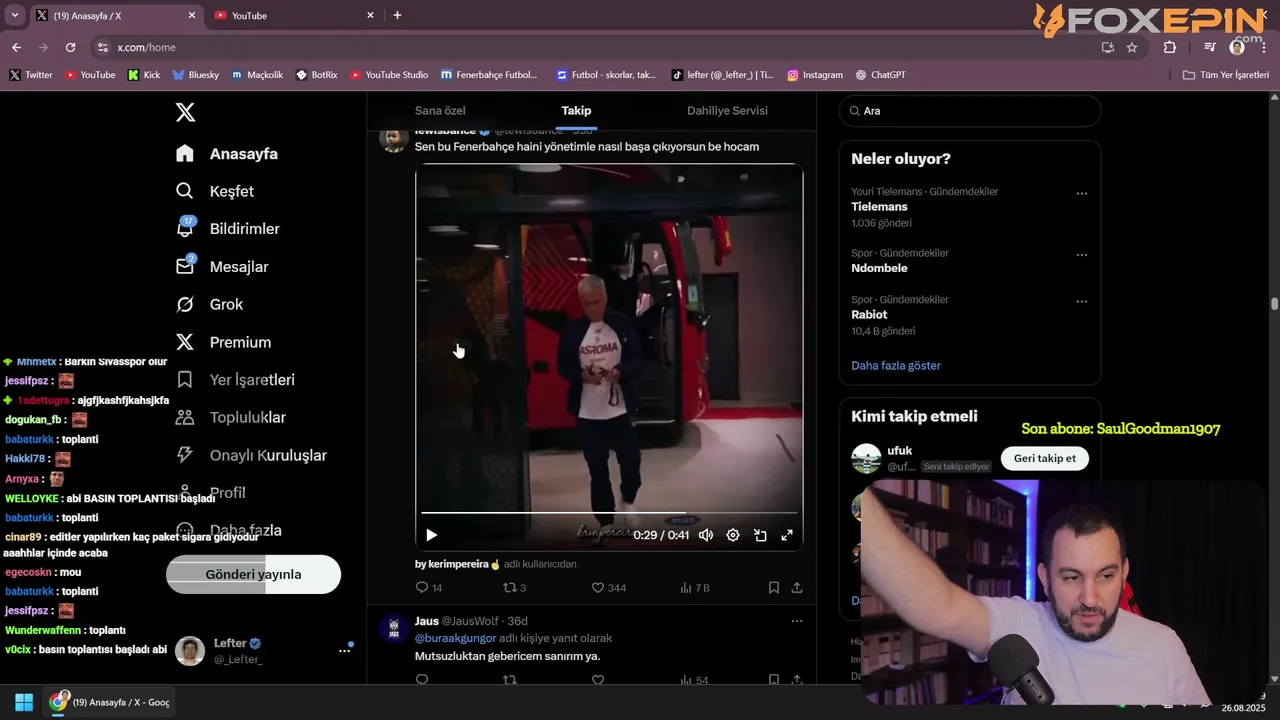Click Gönderi yayınla button
This screenshot has height=720, width=1280.
point(253,574)
